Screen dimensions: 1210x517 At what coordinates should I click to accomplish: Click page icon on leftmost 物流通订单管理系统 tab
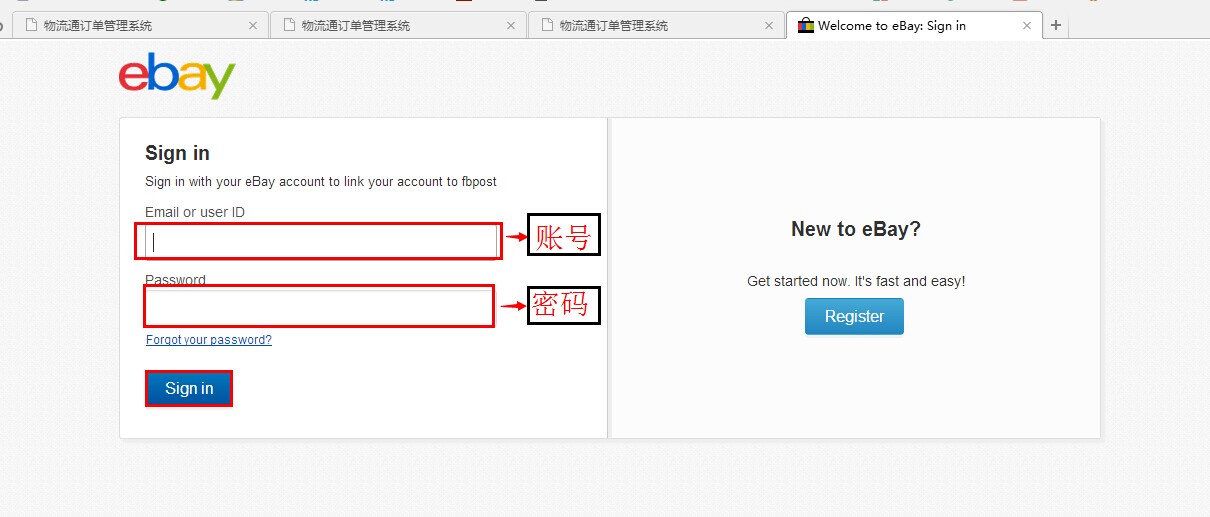tap(33, 26)
